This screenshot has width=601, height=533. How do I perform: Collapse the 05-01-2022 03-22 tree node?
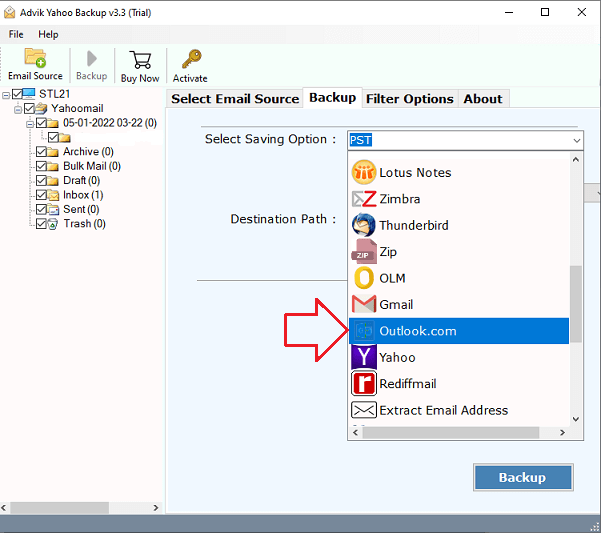coord(30,124)
